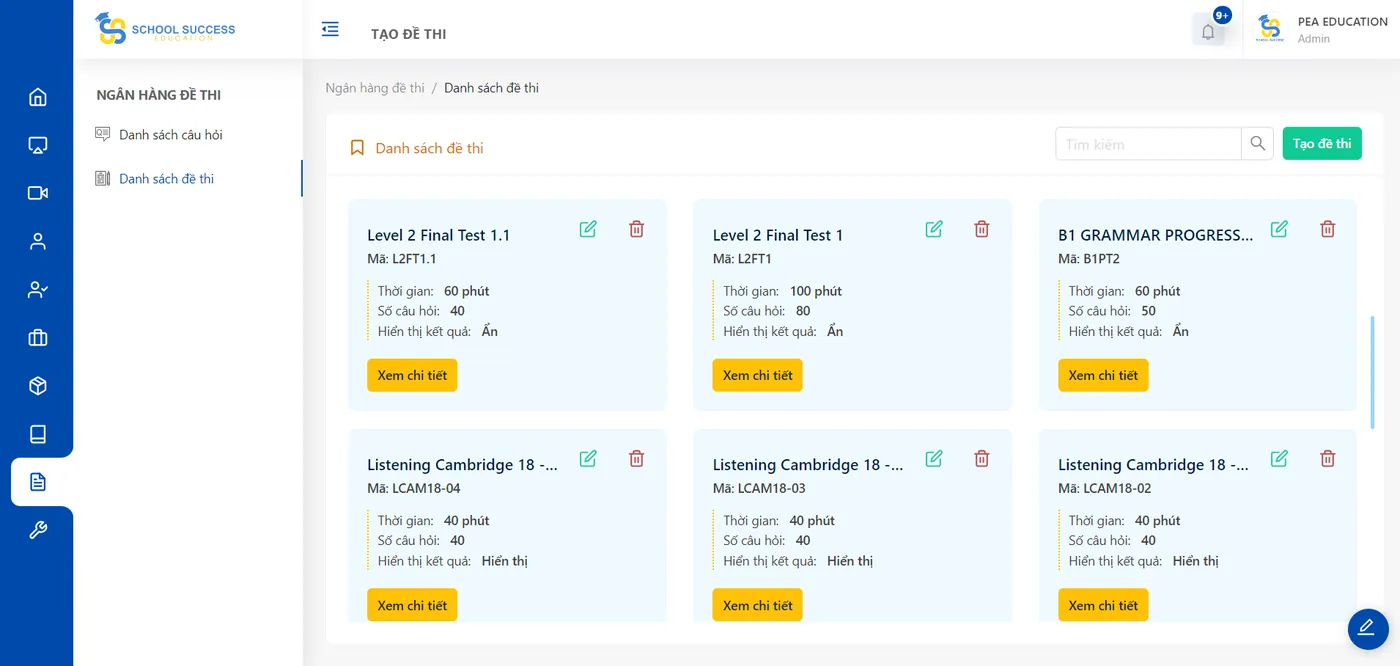Edit the exam with code L2FT1

tap(934, 229)
